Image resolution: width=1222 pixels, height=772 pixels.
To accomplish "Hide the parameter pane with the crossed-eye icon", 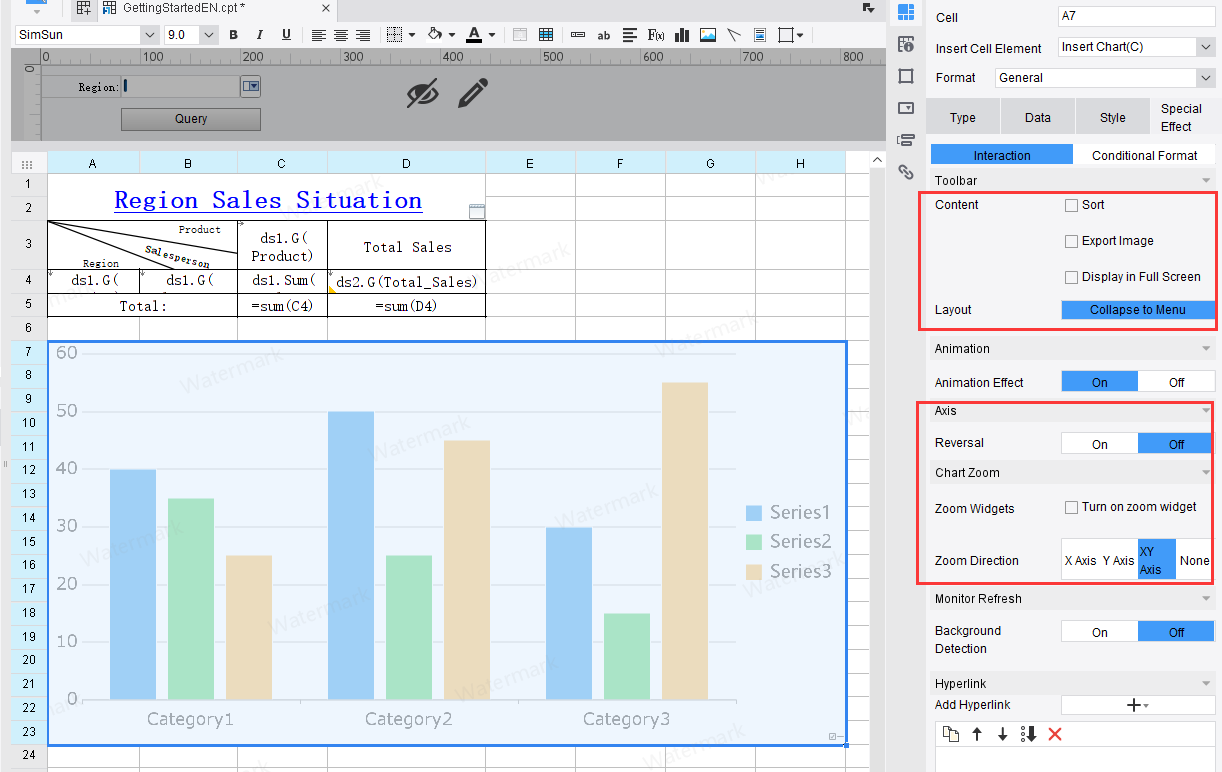I will tap(422, 93).
